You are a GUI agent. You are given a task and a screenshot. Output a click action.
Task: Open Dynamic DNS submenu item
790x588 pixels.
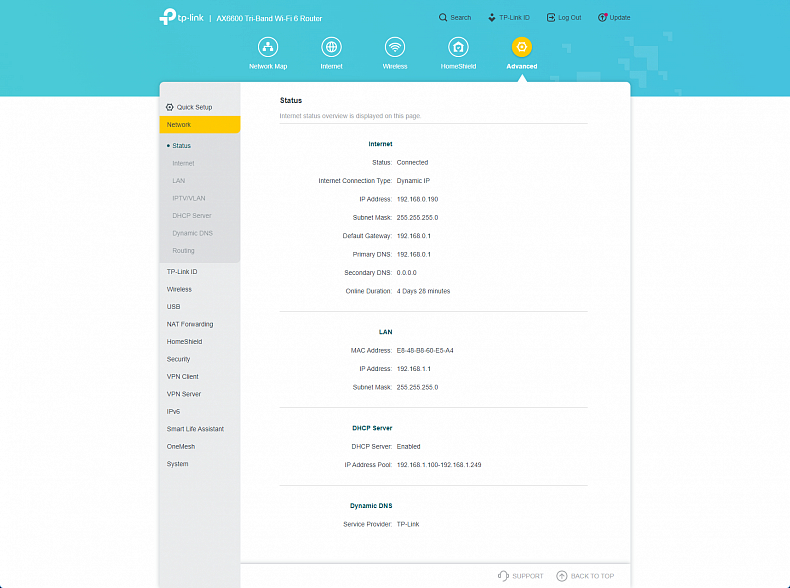coord(192,233)
